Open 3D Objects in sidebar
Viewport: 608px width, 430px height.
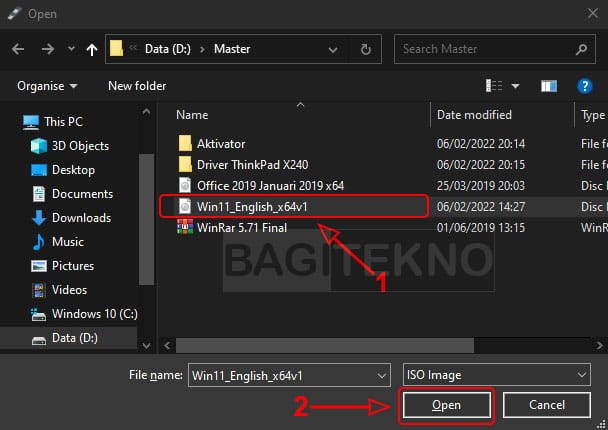70,146
